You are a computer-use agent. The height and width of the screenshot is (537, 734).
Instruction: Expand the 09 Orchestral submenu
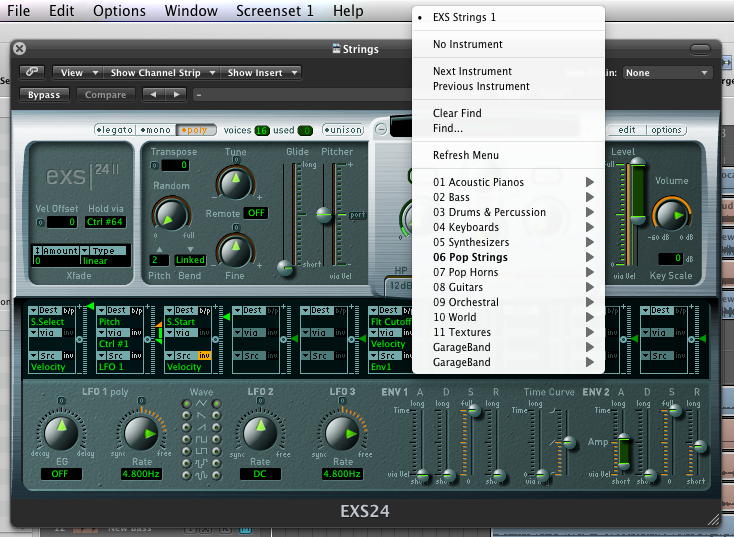coord(508,302)
